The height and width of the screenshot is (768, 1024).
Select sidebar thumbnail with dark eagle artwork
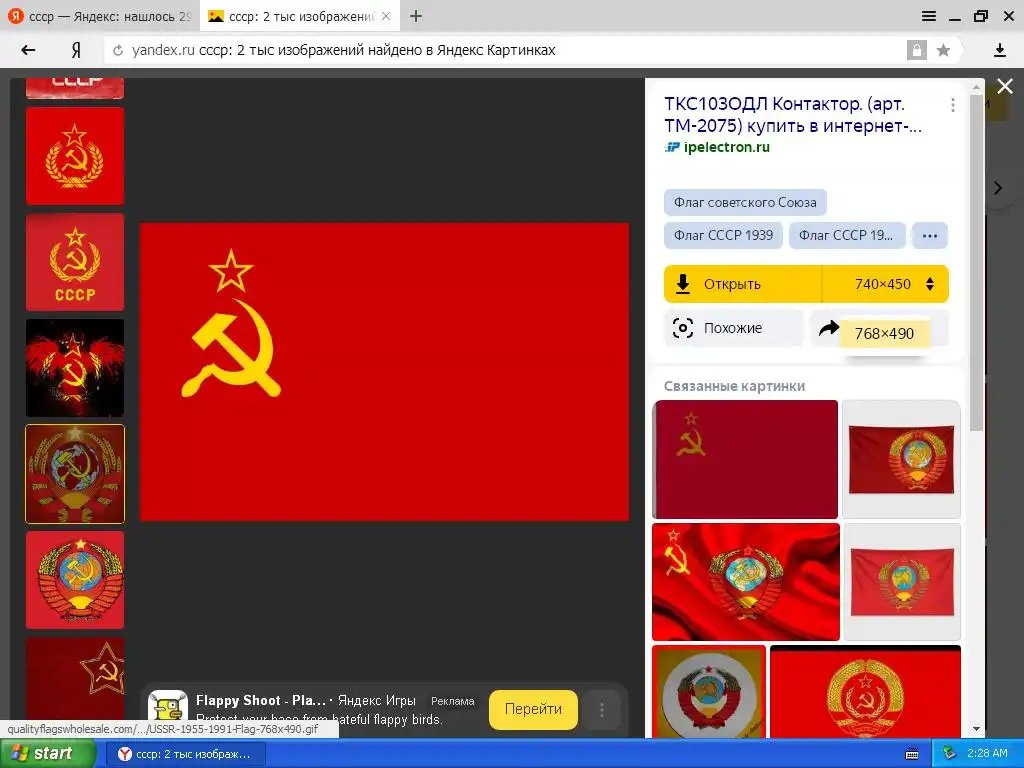coord(74,368)
